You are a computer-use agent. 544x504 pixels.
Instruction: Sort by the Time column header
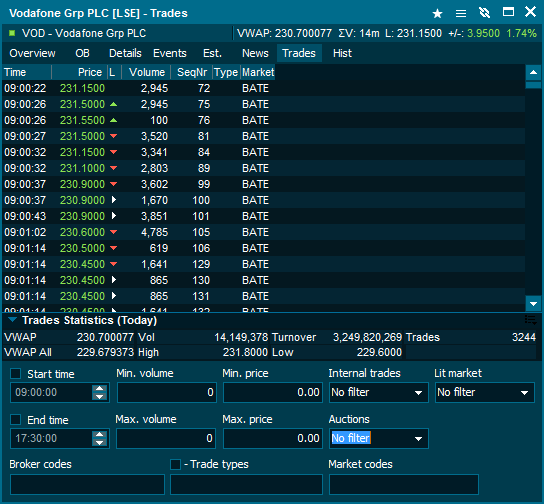click(27, 72)
